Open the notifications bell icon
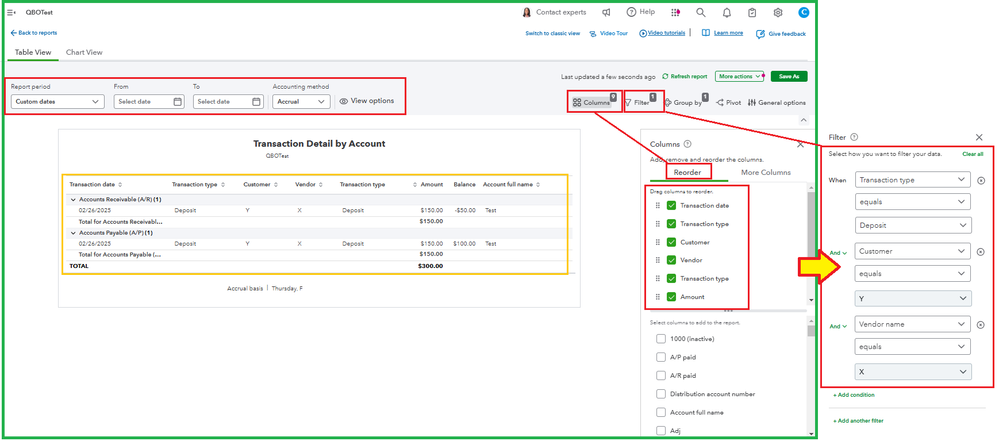 [727, 13]
